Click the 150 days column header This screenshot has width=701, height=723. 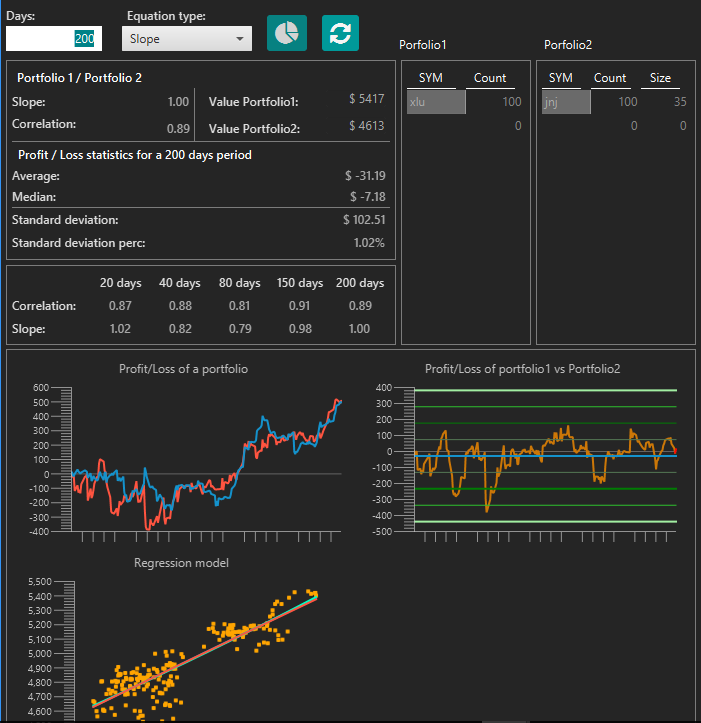coord(300,283)
